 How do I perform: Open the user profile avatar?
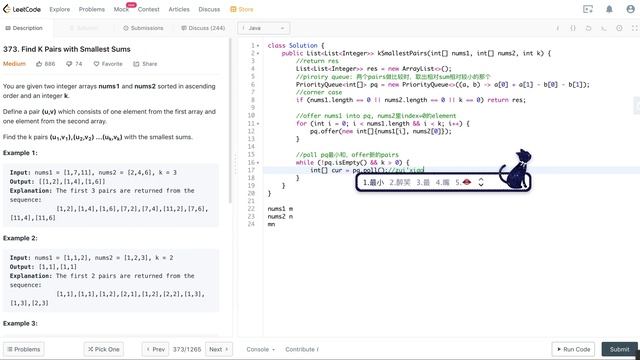(x=631, y=9)
